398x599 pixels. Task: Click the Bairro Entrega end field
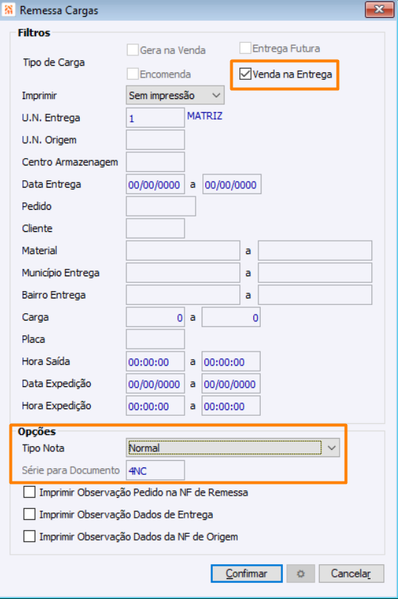click(315, 295)
